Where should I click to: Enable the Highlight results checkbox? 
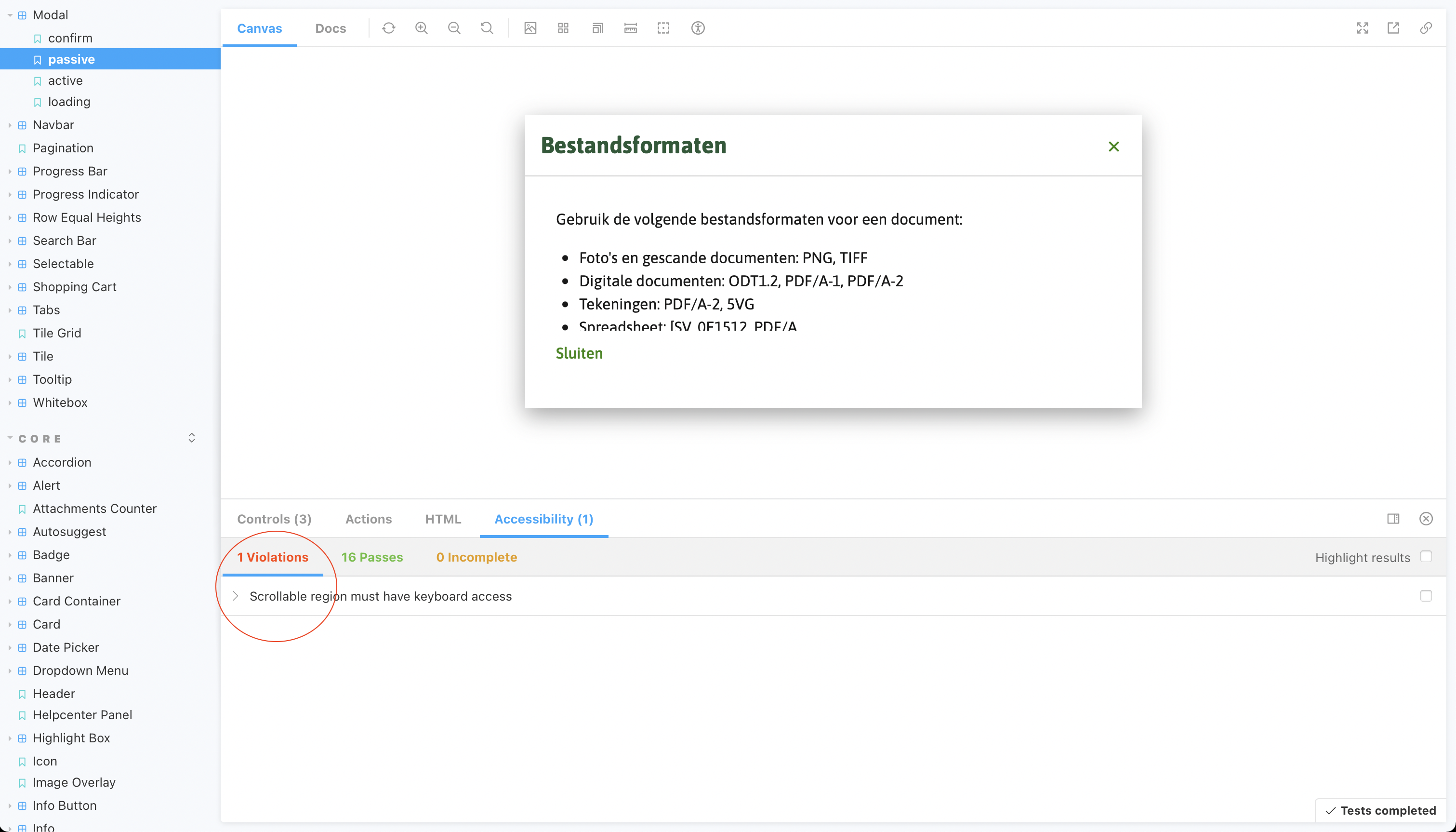(x=1426, y=557)
